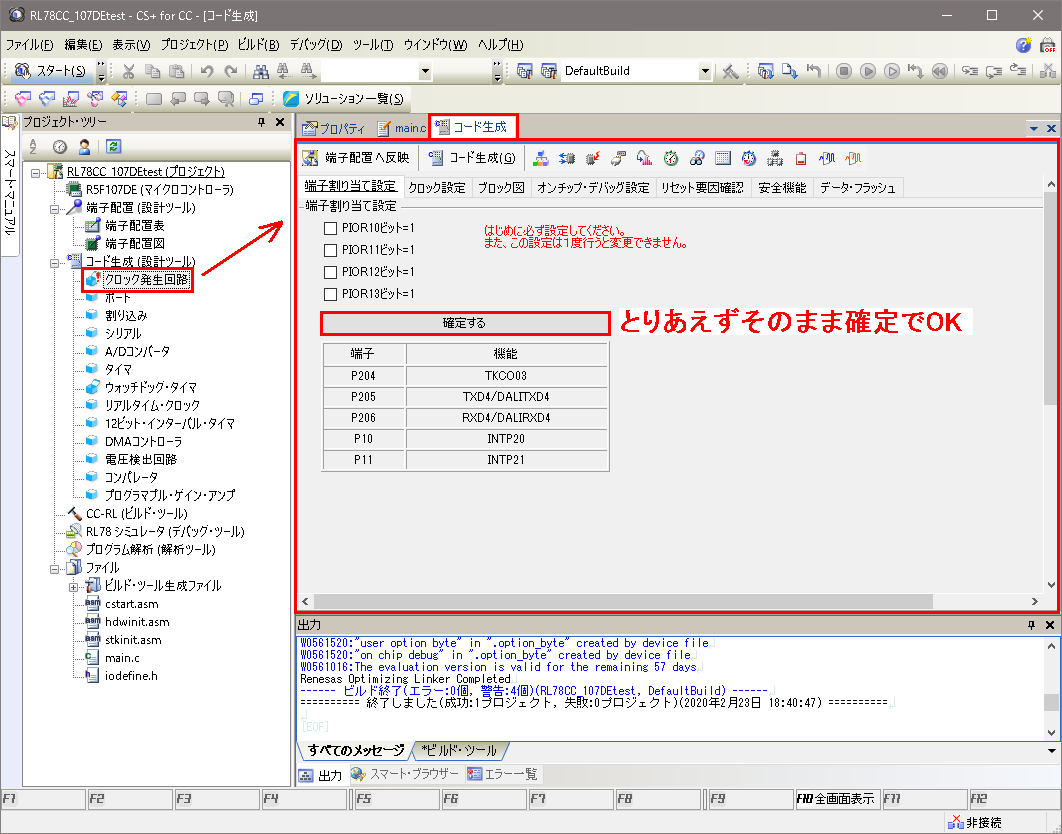Select the CC-RL build tool tree item
Screen dimensions: 1062x834
point(136,514)
